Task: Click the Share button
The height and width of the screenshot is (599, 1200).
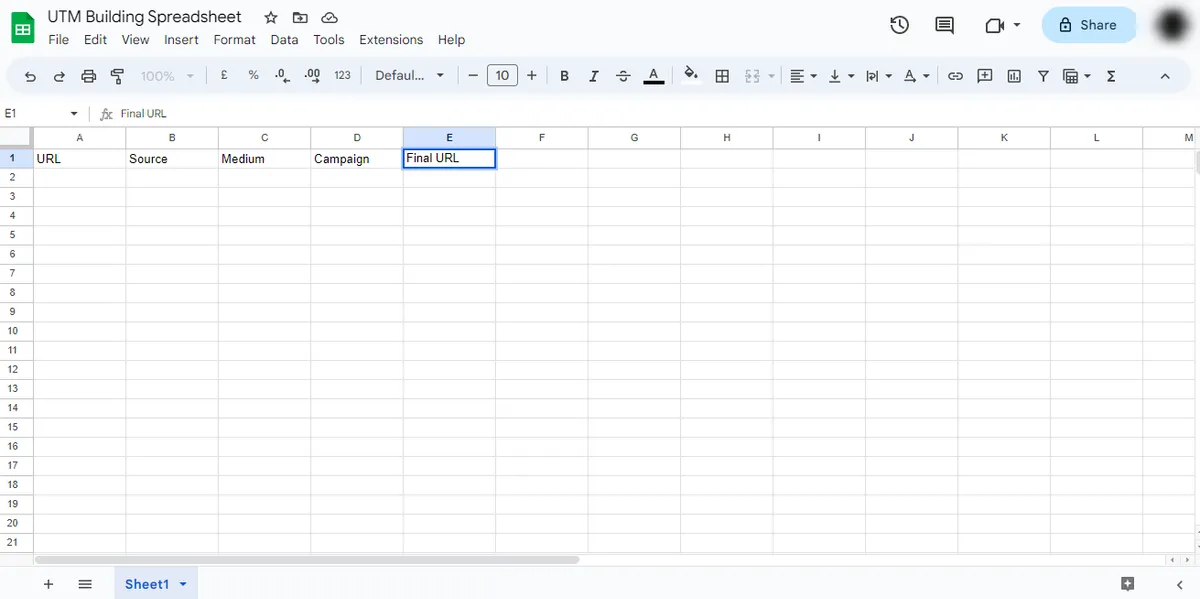Action: (1089, 25)
